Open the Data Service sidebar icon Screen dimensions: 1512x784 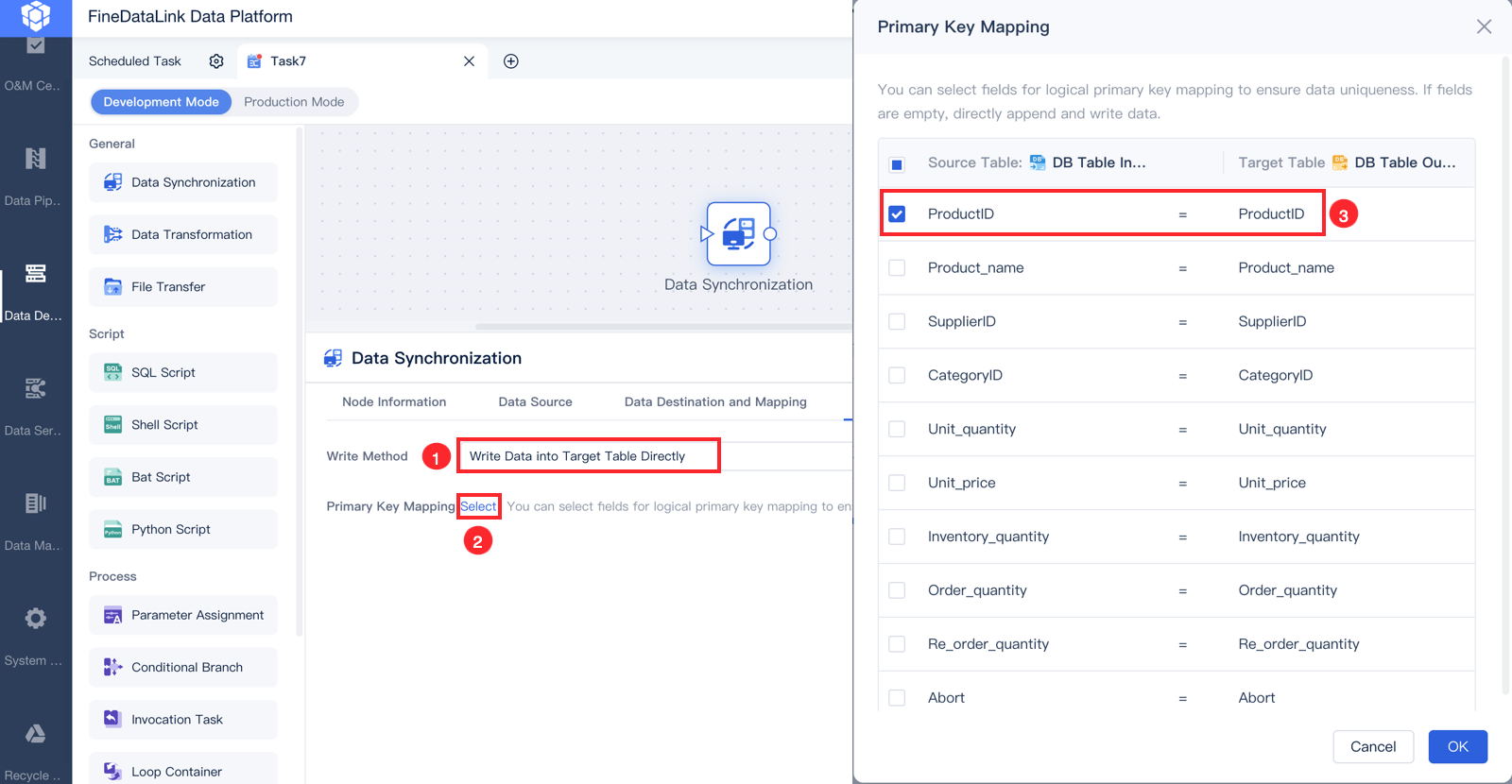36,388
